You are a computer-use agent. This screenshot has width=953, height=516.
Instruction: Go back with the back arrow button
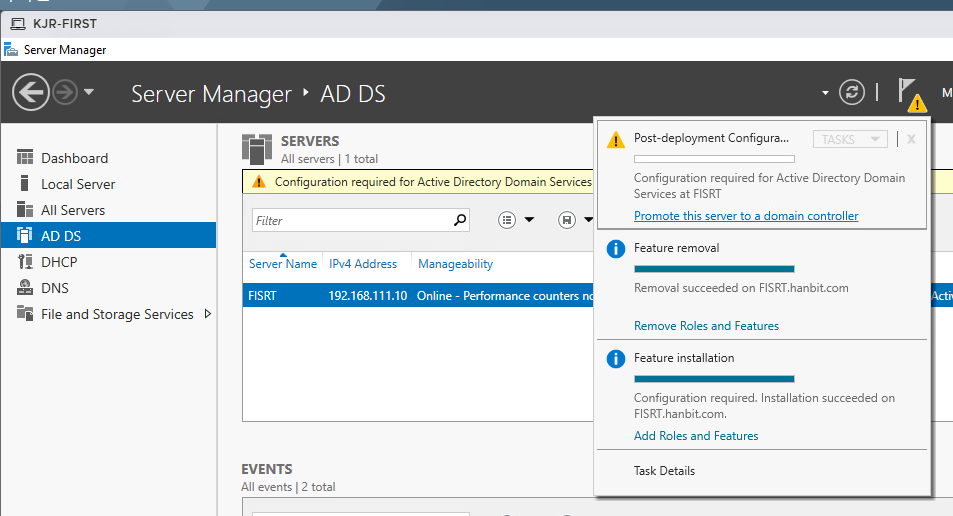(30, 92)
